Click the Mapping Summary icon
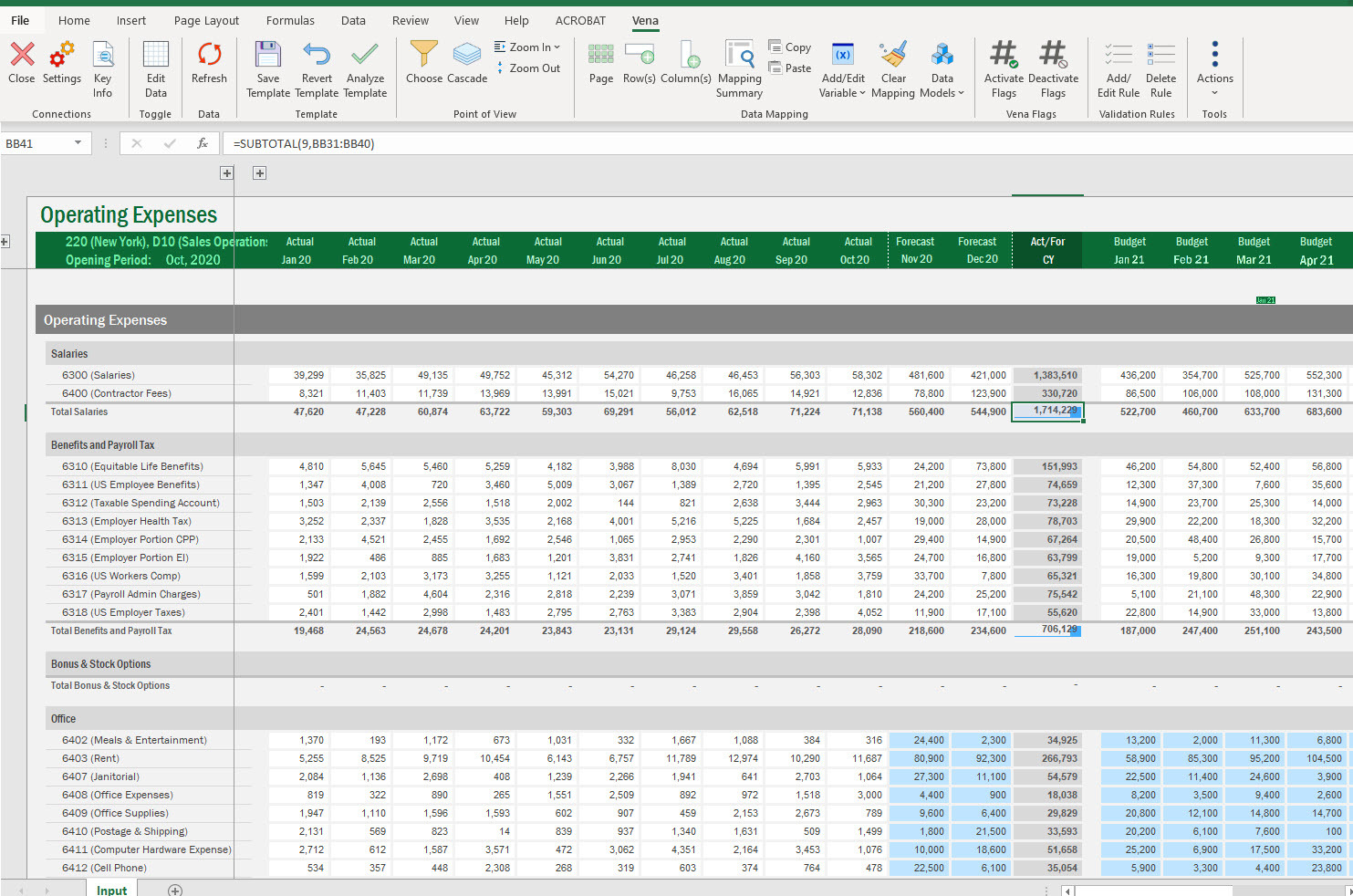Viewport: 1353px width, 896px height. (x=739, y=56)
